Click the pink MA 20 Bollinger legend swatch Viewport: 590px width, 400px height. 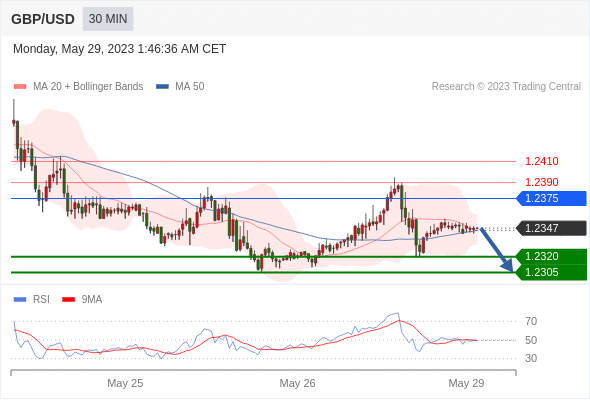(20, 87)
